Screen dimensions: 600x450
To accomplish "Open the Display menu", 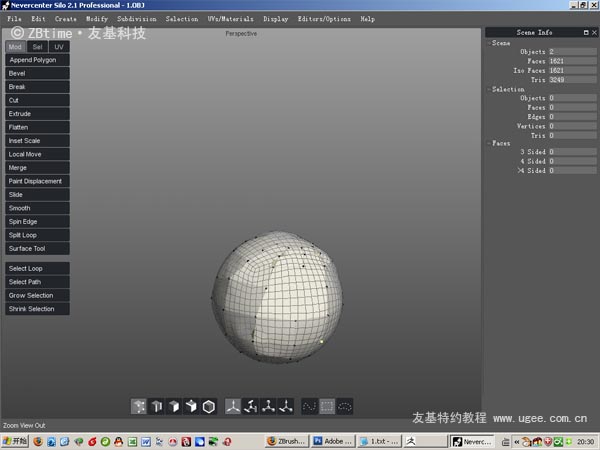I will [276, 19].
